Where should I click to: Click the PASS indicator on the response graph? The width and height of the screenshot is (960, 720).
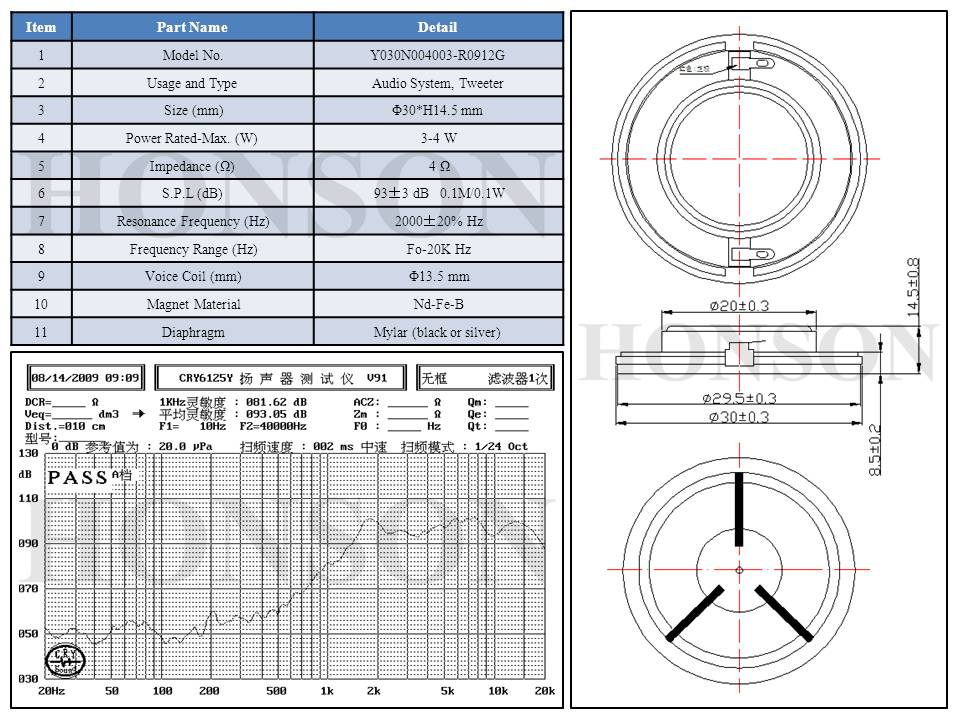pyautogui.click(x=77, y=477)
